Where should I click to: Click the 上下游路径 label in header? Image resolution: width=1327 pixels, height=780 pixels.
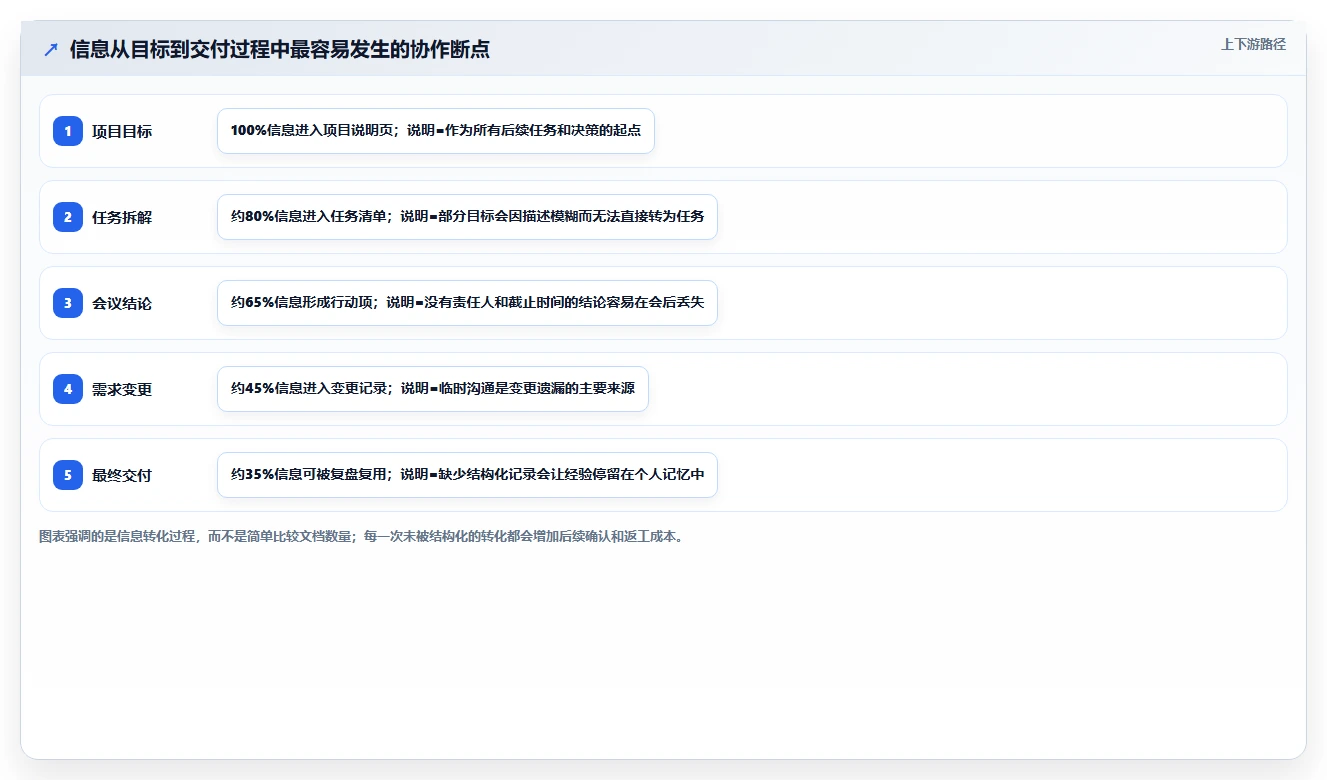[x=1253, y=44]
